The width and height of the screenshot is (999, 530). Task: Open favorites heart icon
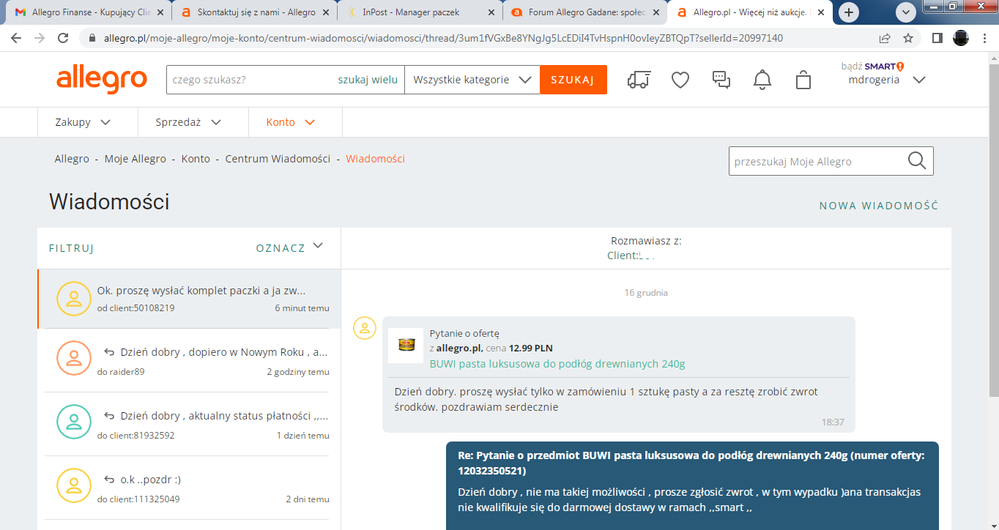click(680, 80)
